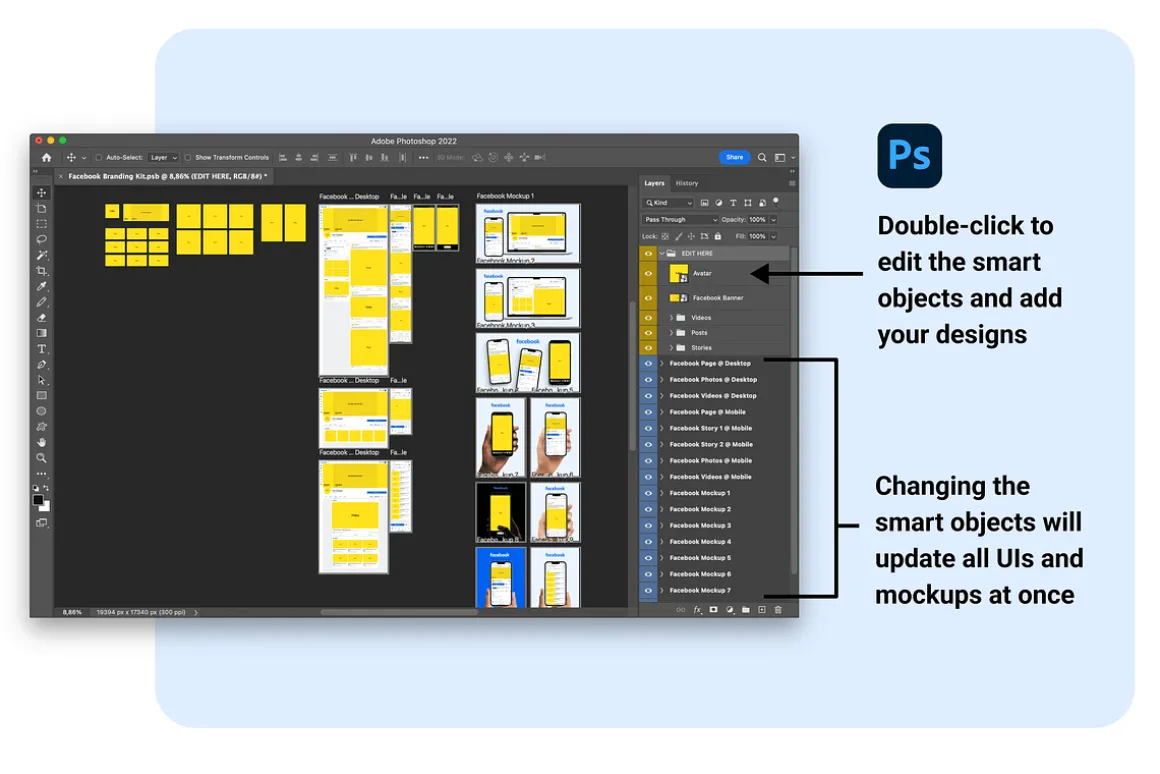Select the Brush tool
This screenshot has width=1160, height=774.
point(41,302)
